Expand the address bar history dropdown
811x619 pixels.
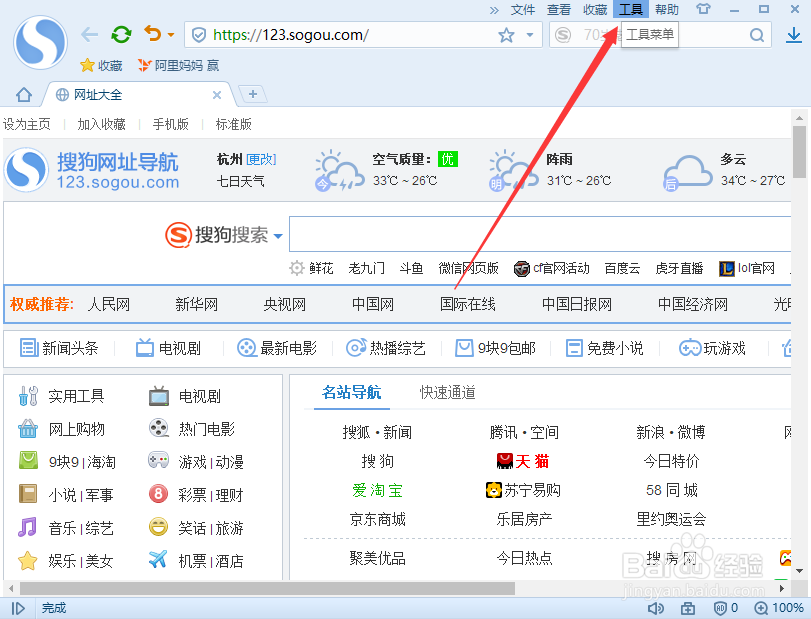coord(530,35)
